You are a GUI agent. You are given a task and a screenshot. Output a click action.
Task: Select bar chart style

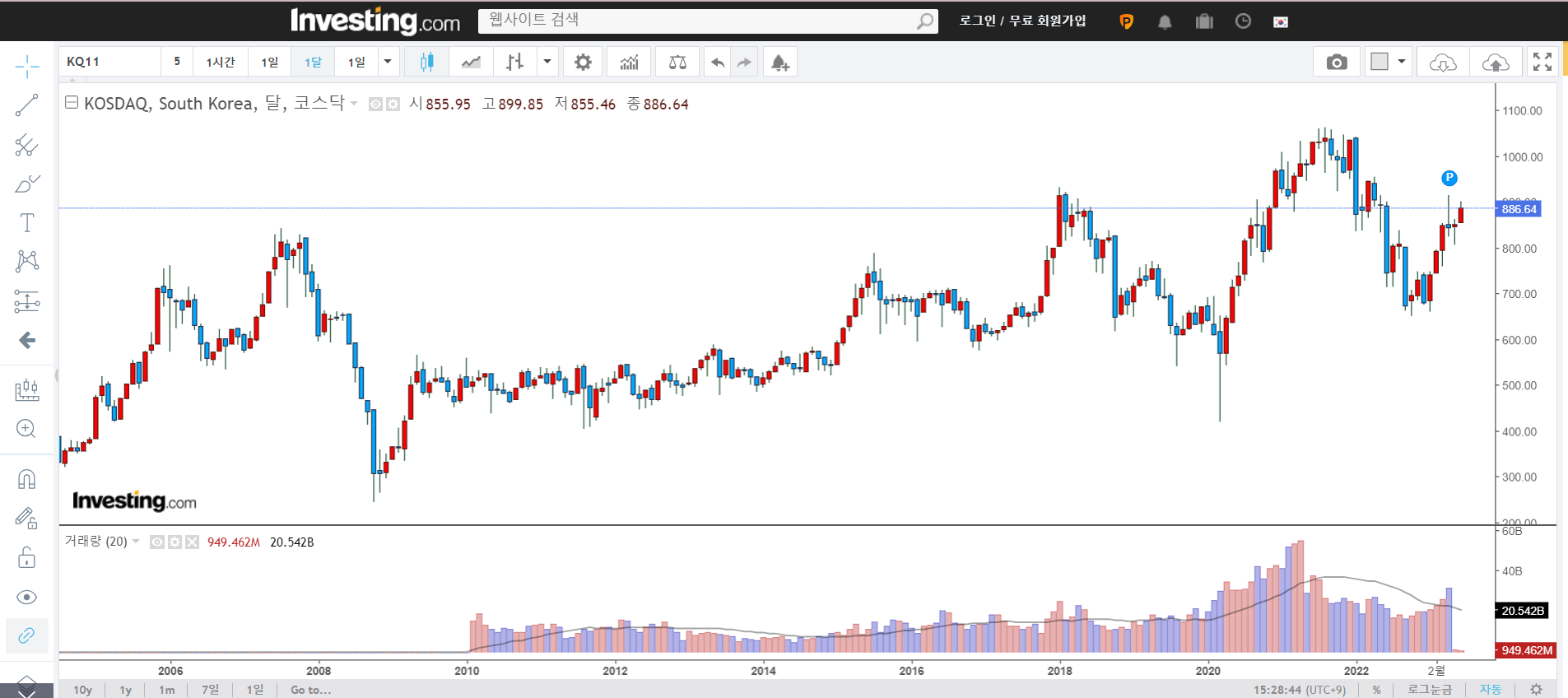(x=514, y=62)
